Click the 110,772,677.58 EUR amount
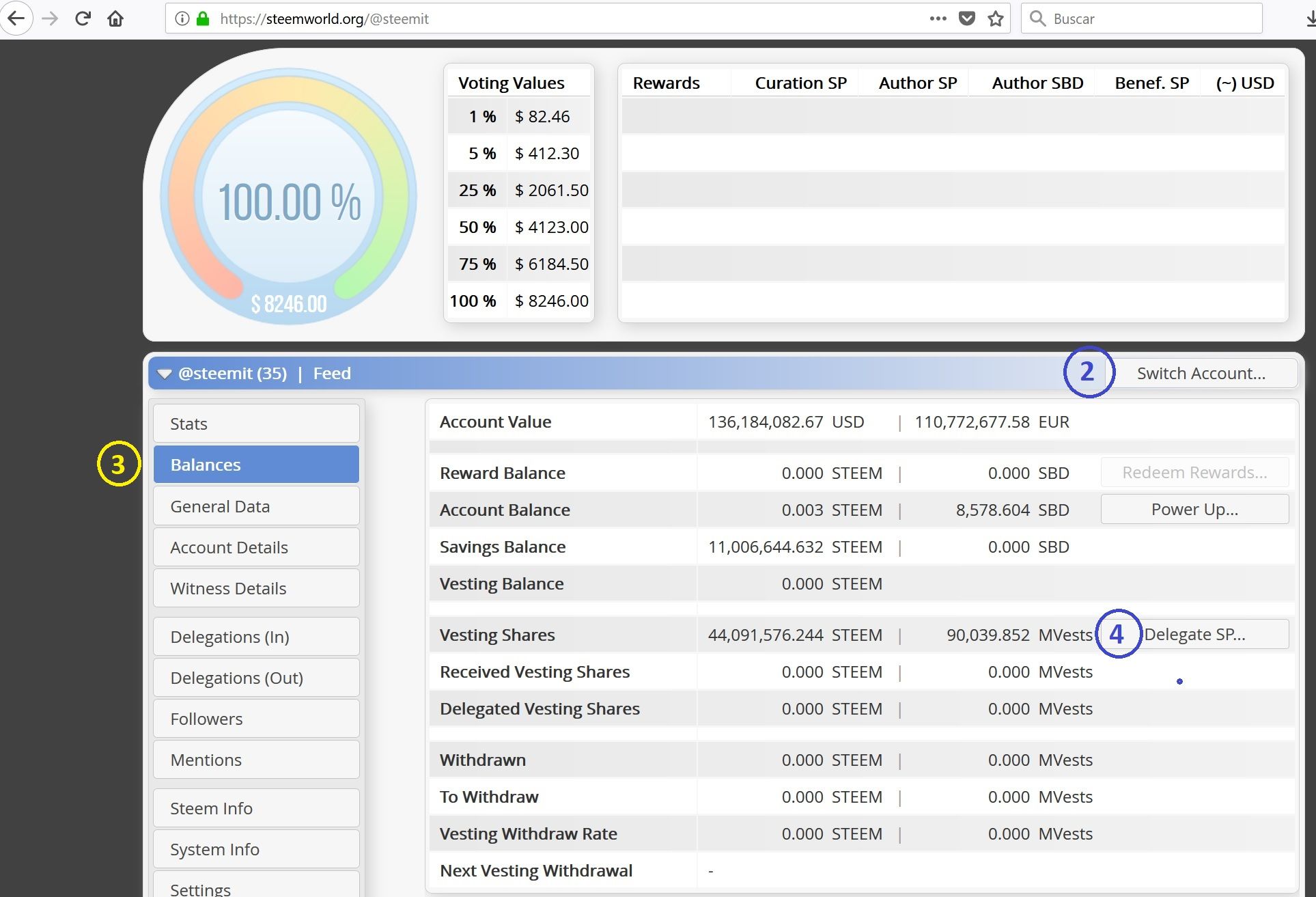Image resolution: width=1316 pixels, height=897 pixels. (x=992, y=422)
